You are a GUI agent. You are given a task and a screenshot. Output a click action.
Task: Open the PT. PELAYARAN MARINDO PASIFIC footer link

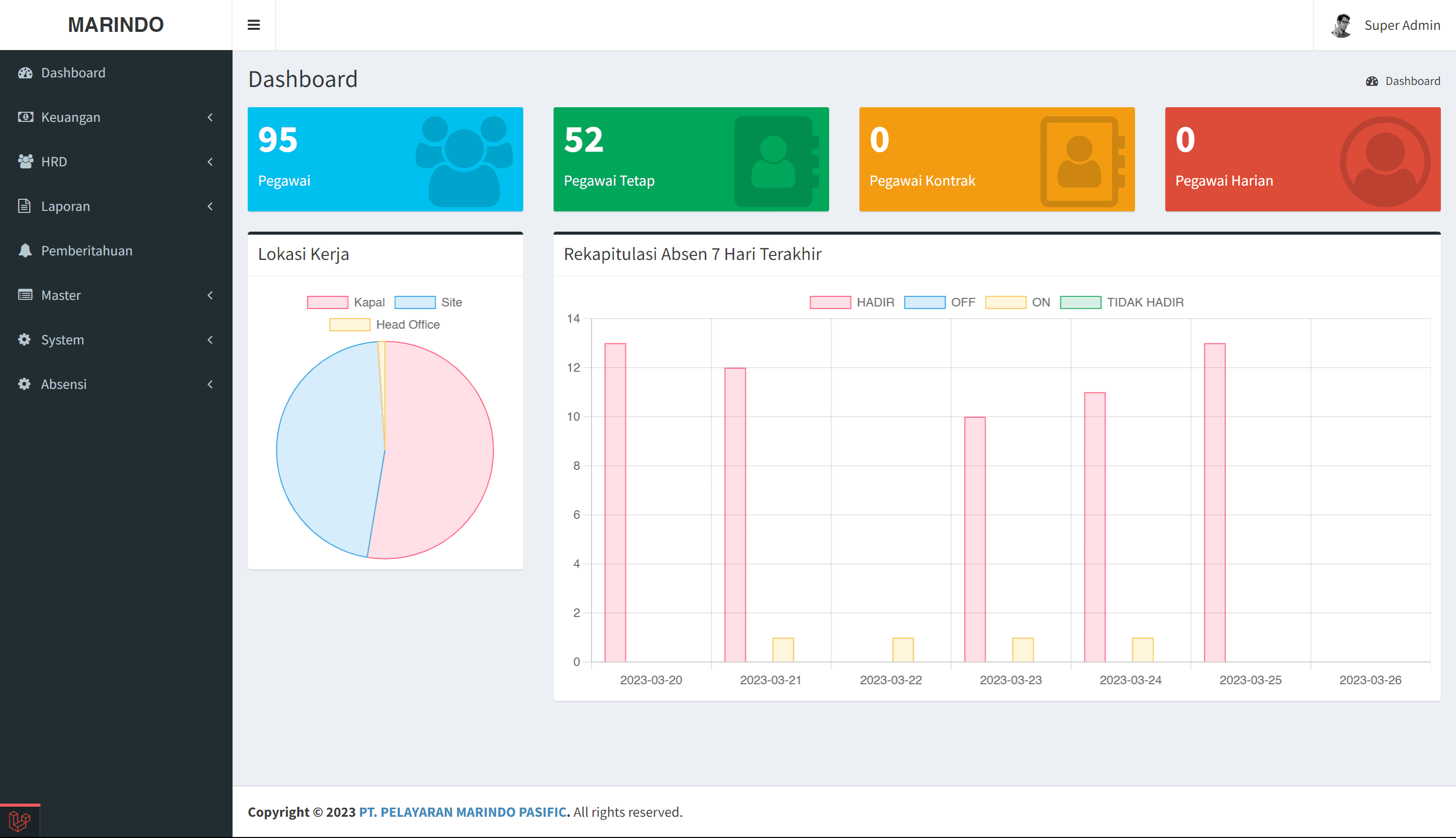(464, 812)
